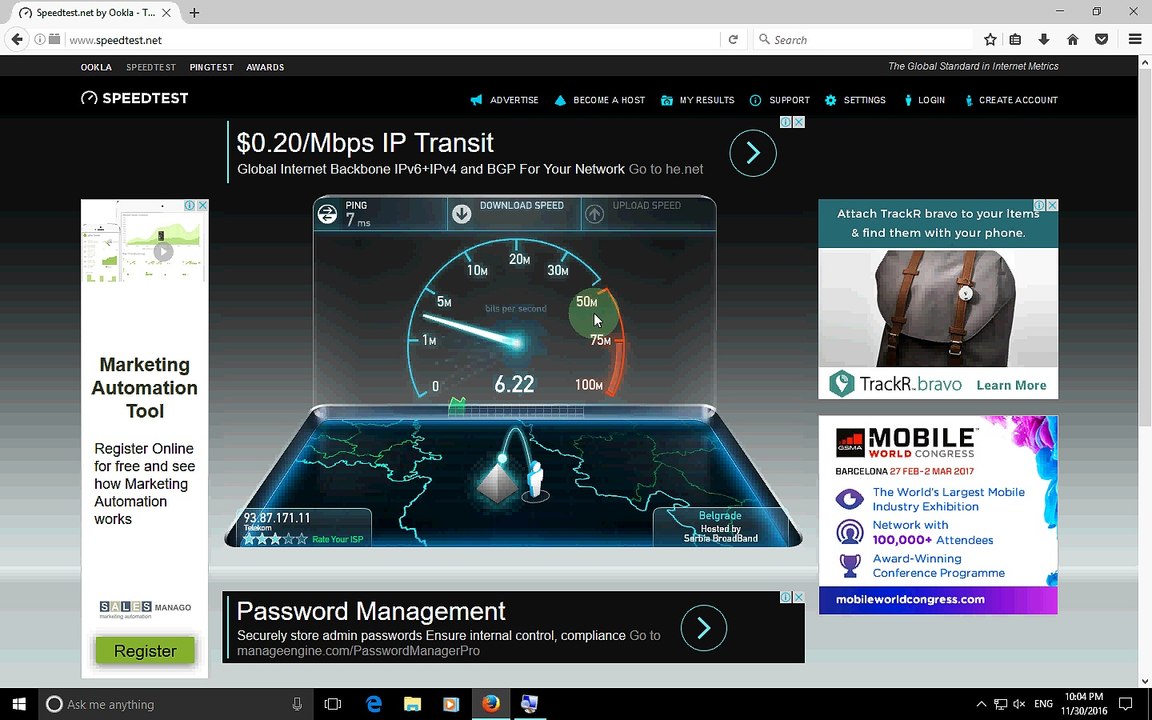Click the user figure icon on map
Image resolution: width=1152 pixels, height=720 pixels.
point(536,480)
